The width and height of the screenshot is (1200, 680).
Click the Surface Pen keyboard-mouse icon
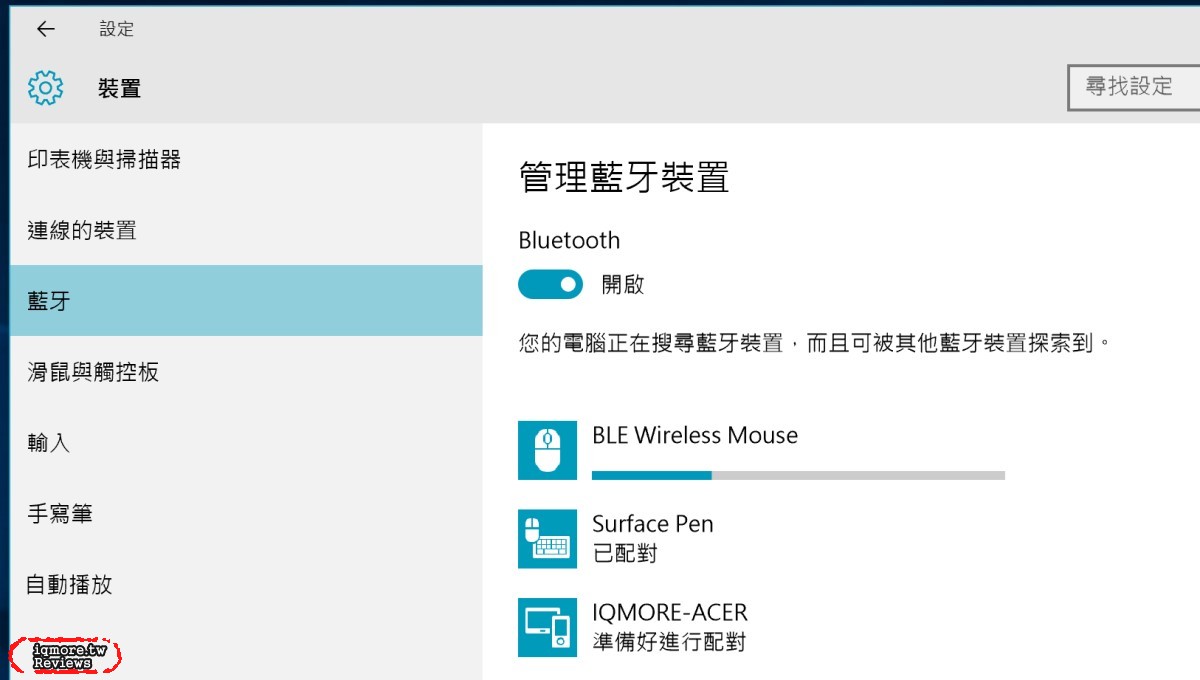tap(547, 539)
